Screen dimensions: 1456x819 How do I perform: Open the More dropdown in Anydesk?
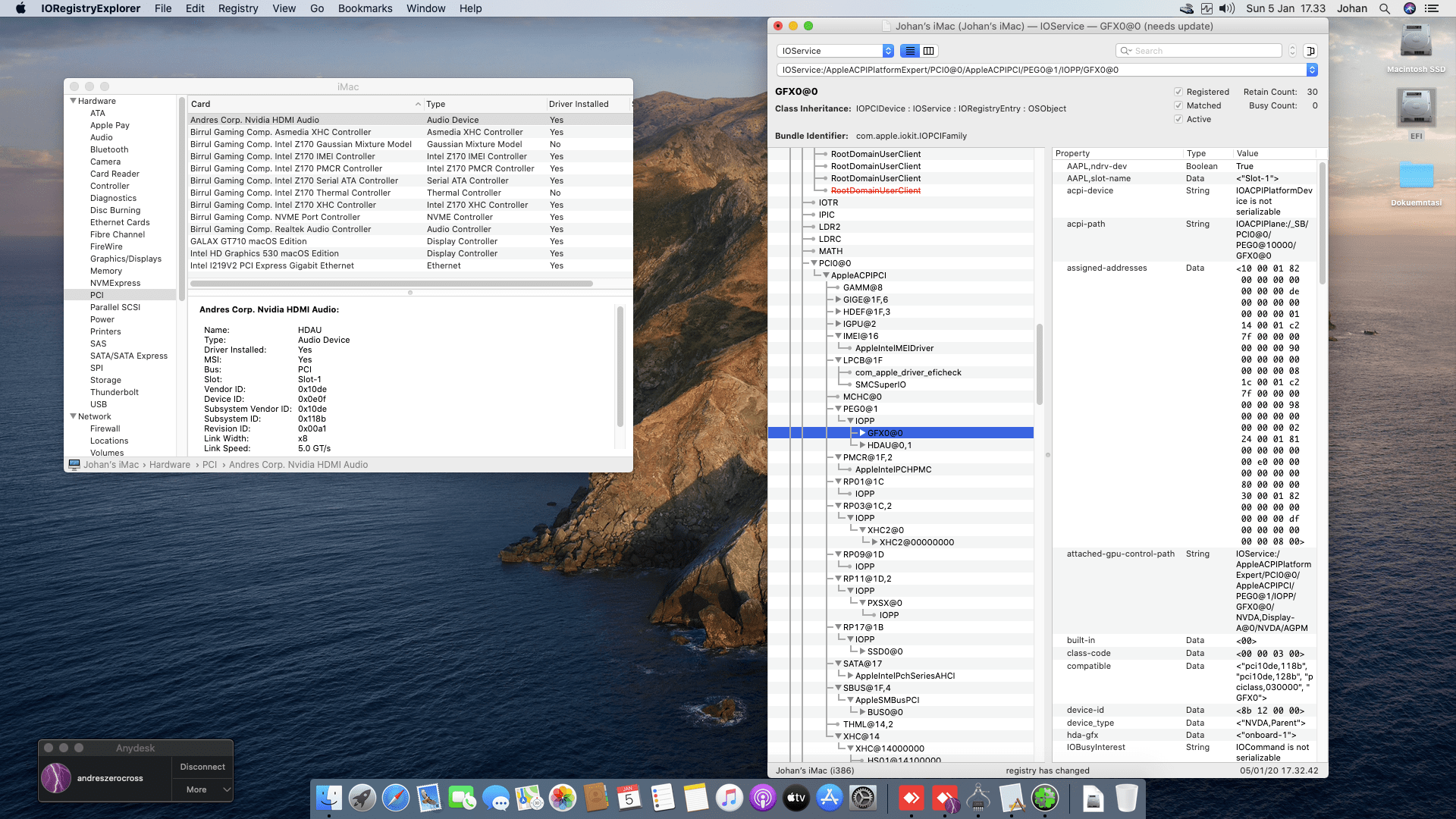[202, 789]
